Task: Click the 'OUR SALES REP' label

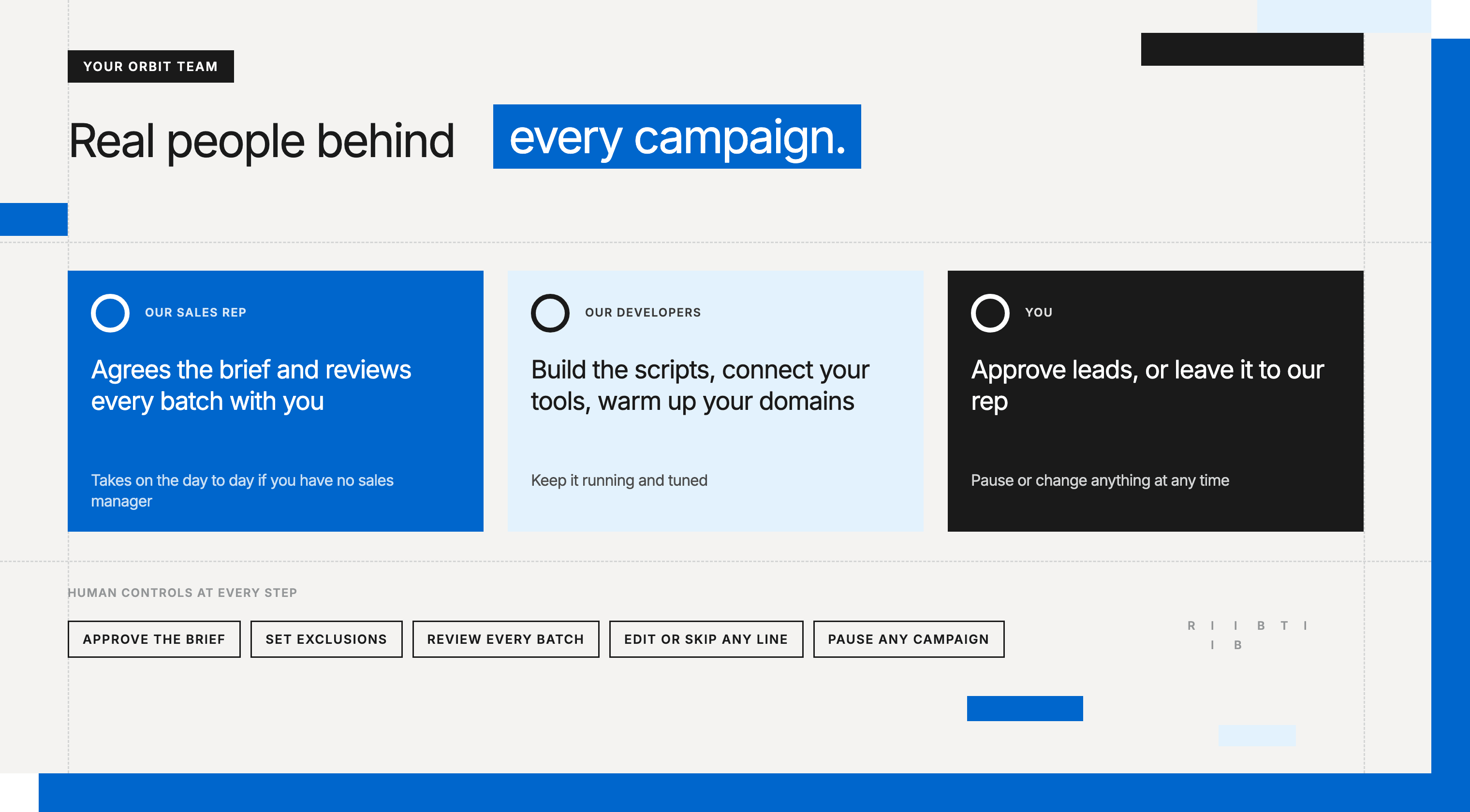Action: tap(196, 313)
